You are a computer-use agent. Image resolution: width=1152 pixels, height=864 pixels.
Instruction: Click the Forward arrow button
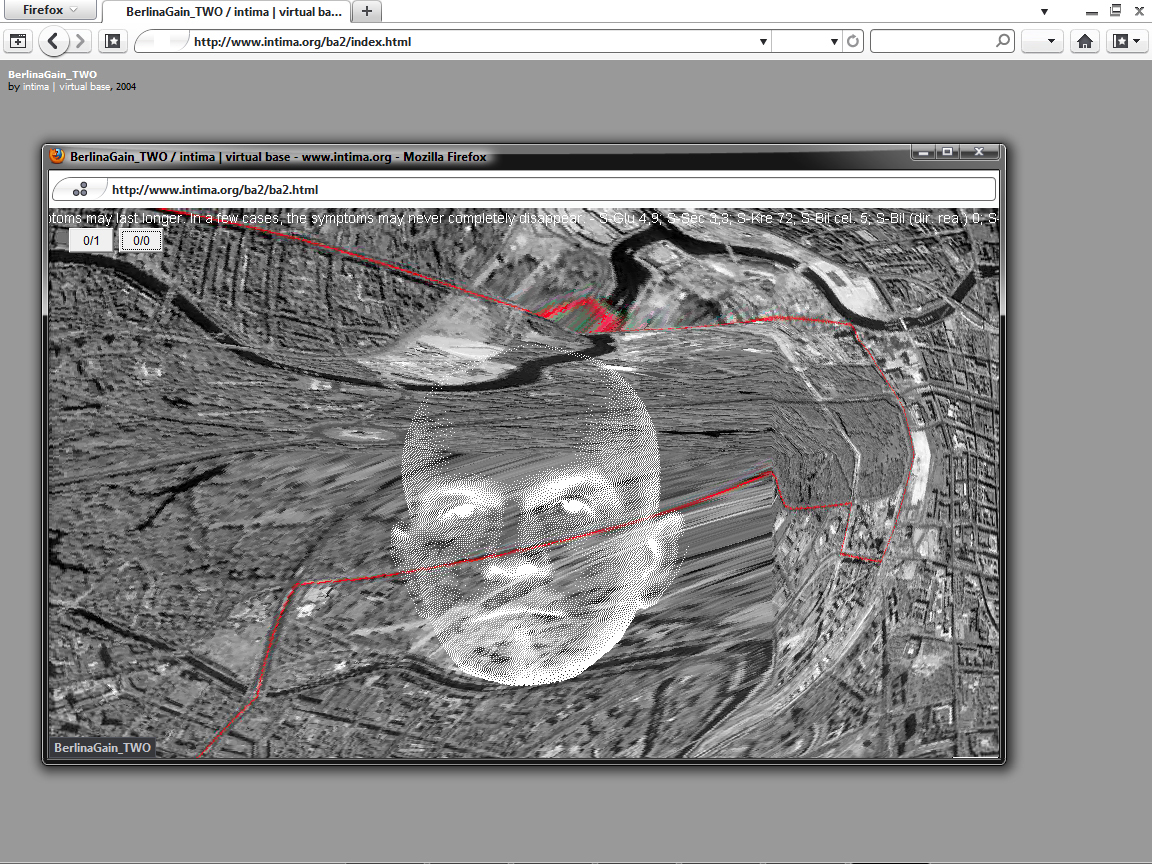[81, 42]
